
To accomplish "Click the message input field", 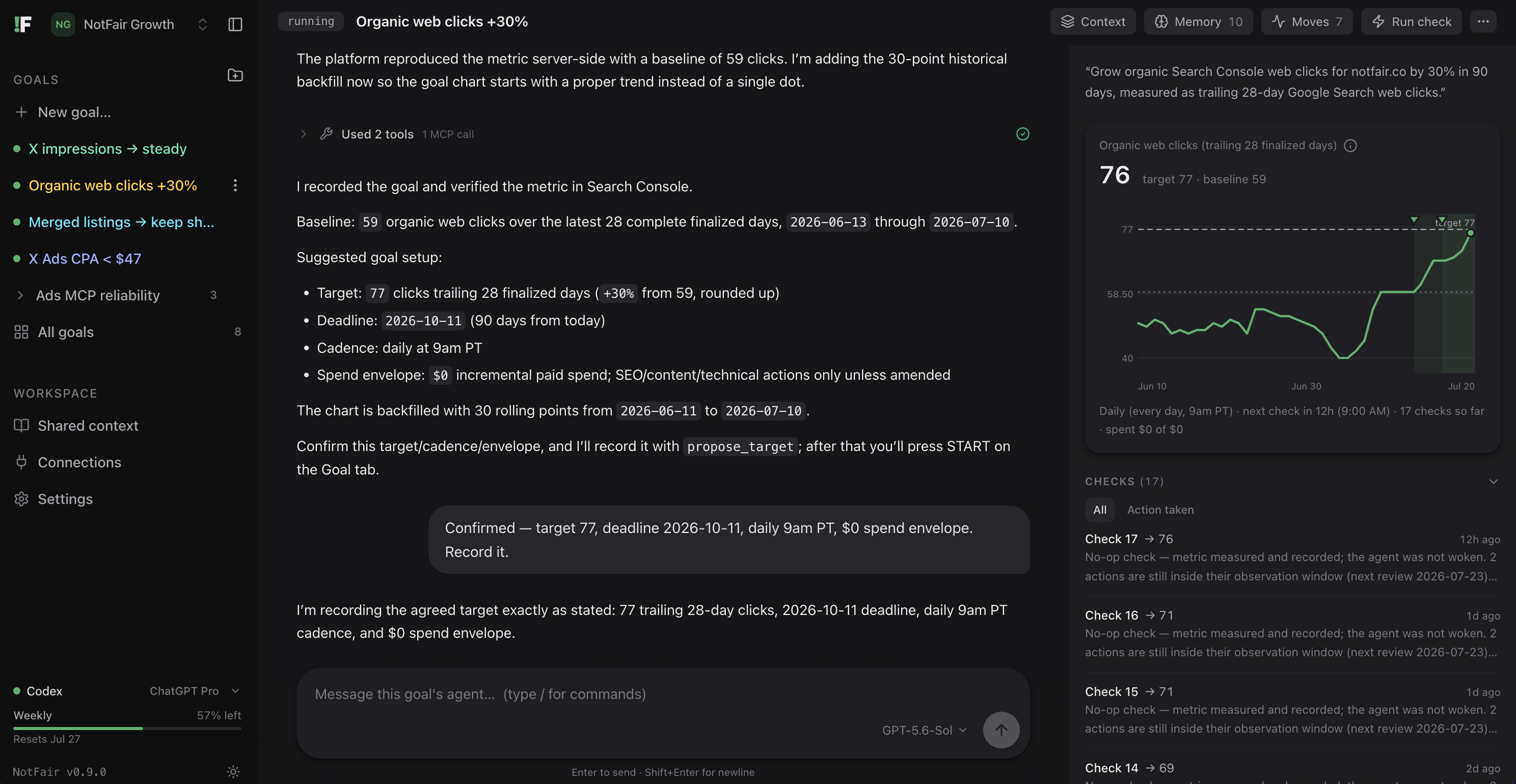I will pos(638,694).
